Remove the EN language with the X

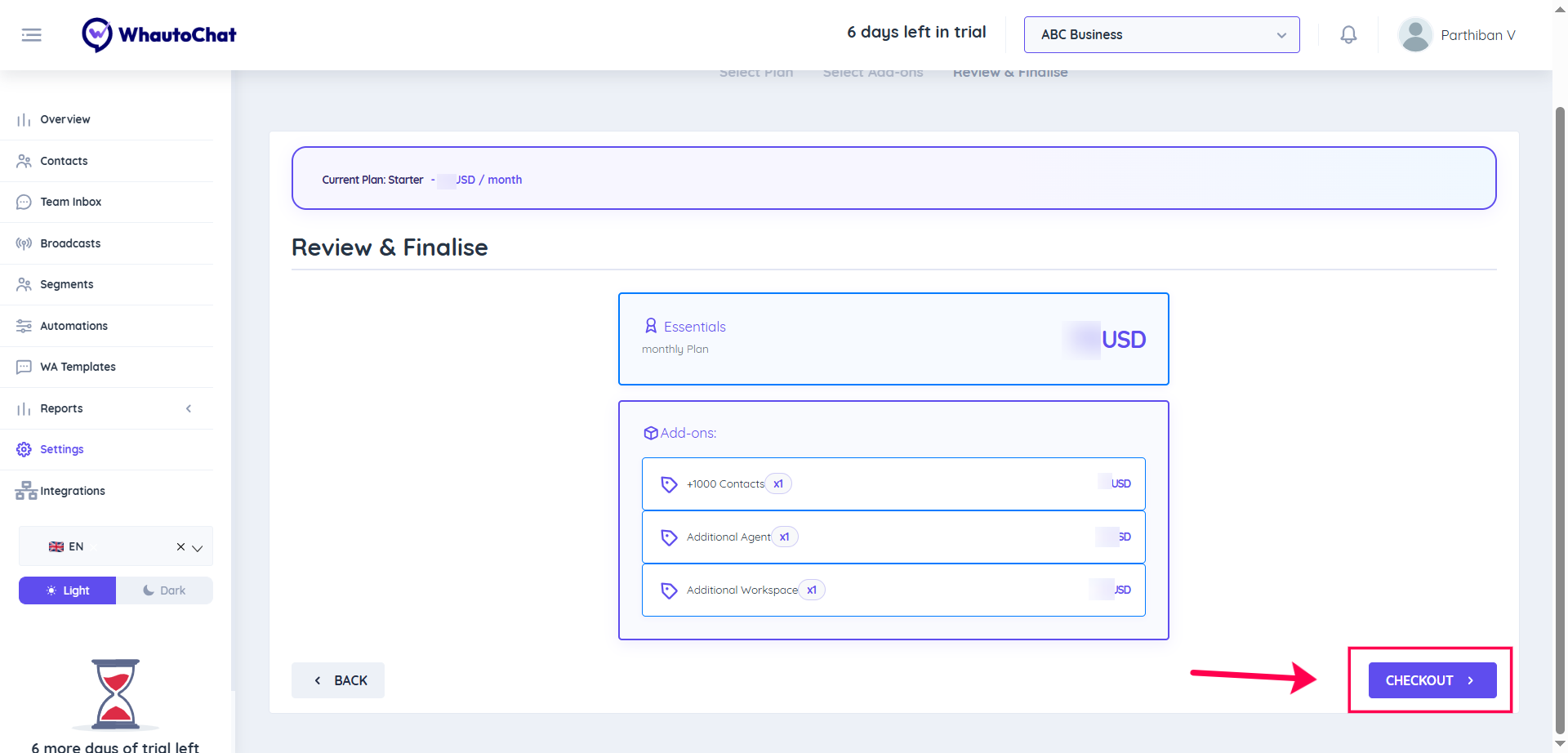(x=180, y=546)
